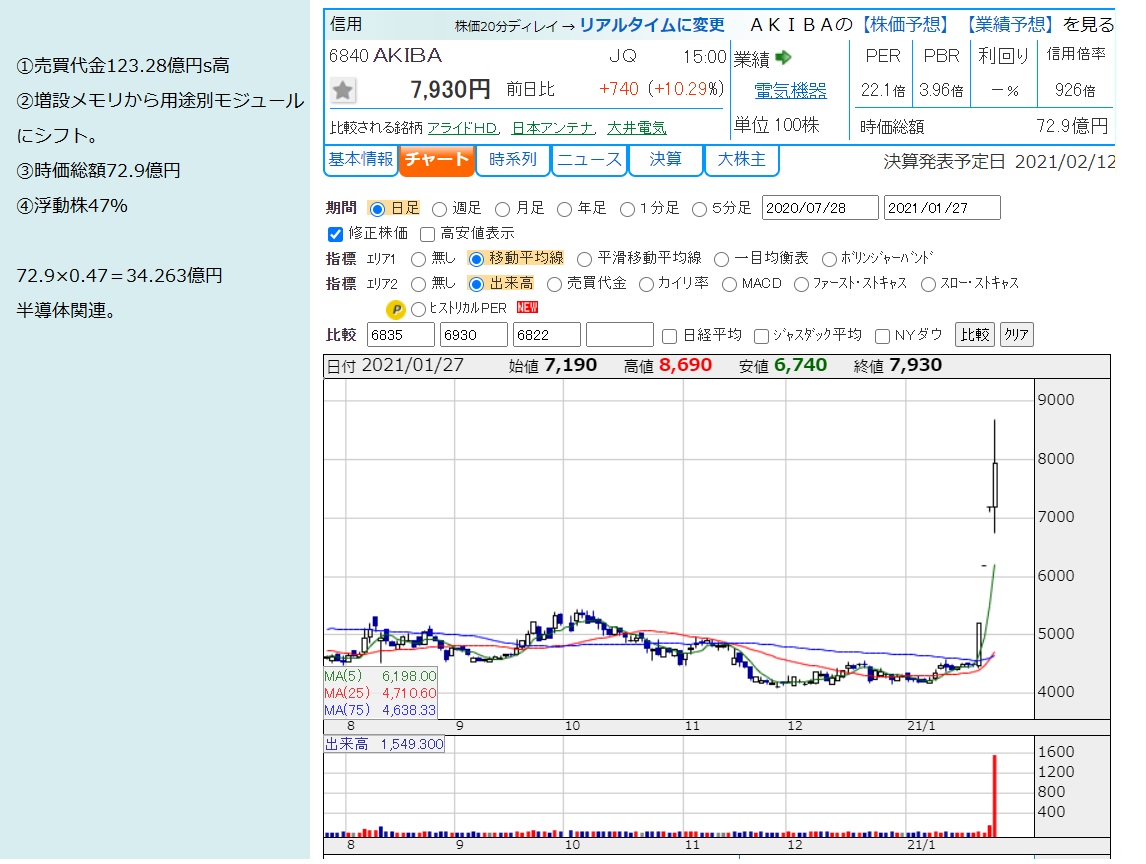
Task: Click the 出来高 1,549,300 label
Action: 384,745
